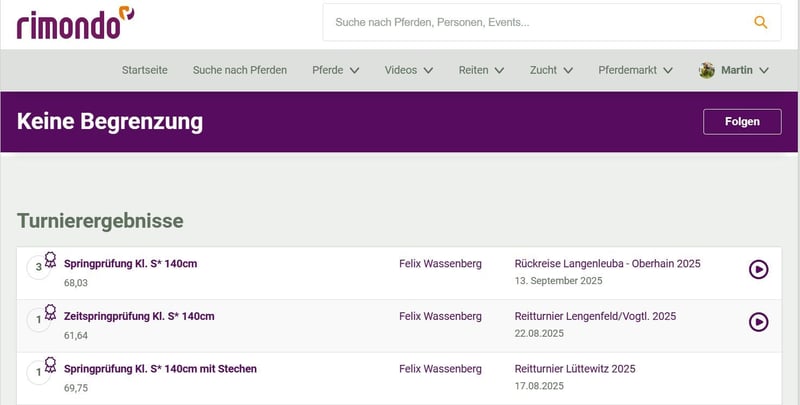This screenshot has width=800, height=405.
Task: Click the rosette icon of Zeitspringprüfung row
Action: point(49,313)
